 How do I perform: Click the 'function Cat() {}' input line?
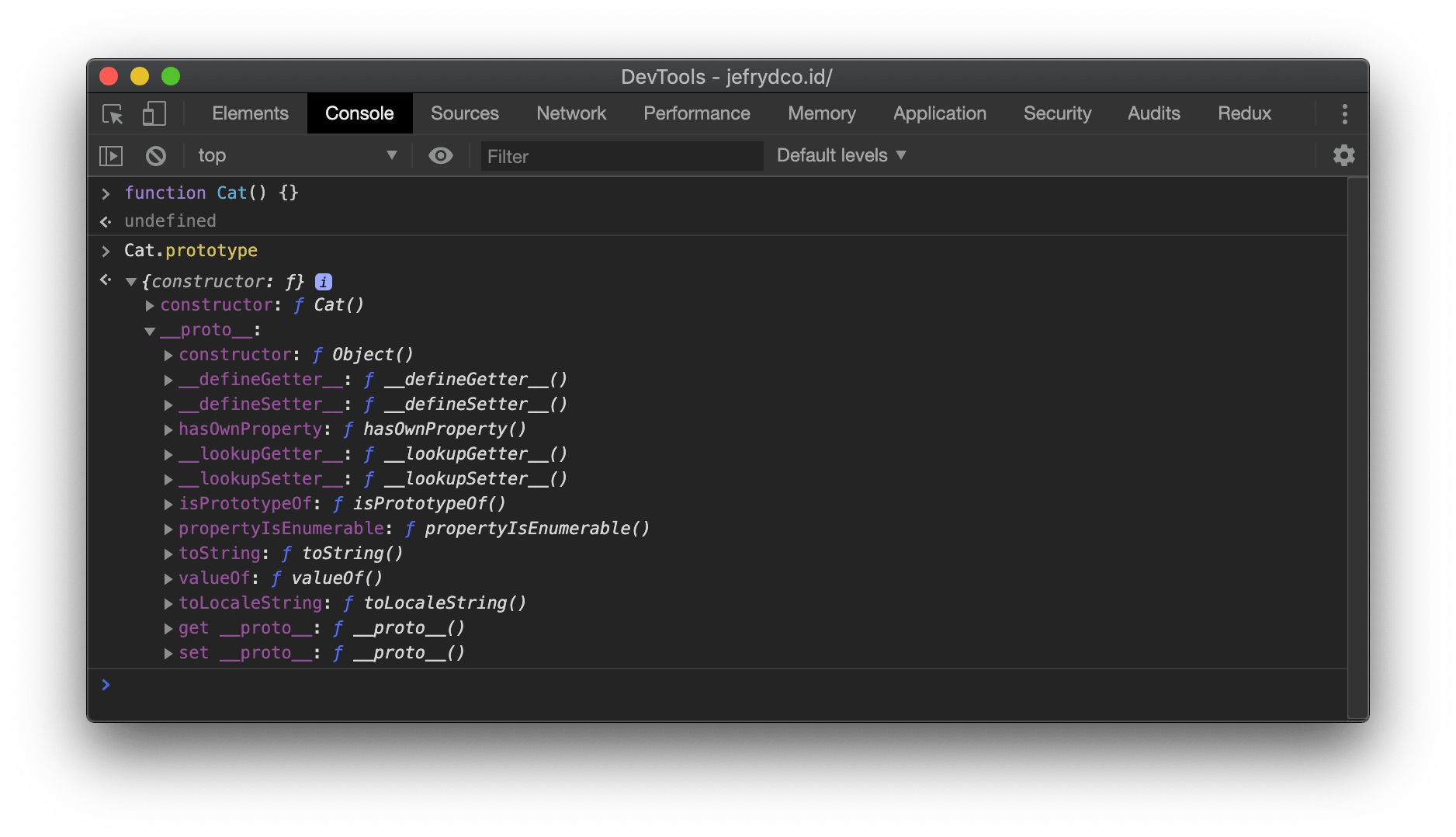[x=211, y=193]
